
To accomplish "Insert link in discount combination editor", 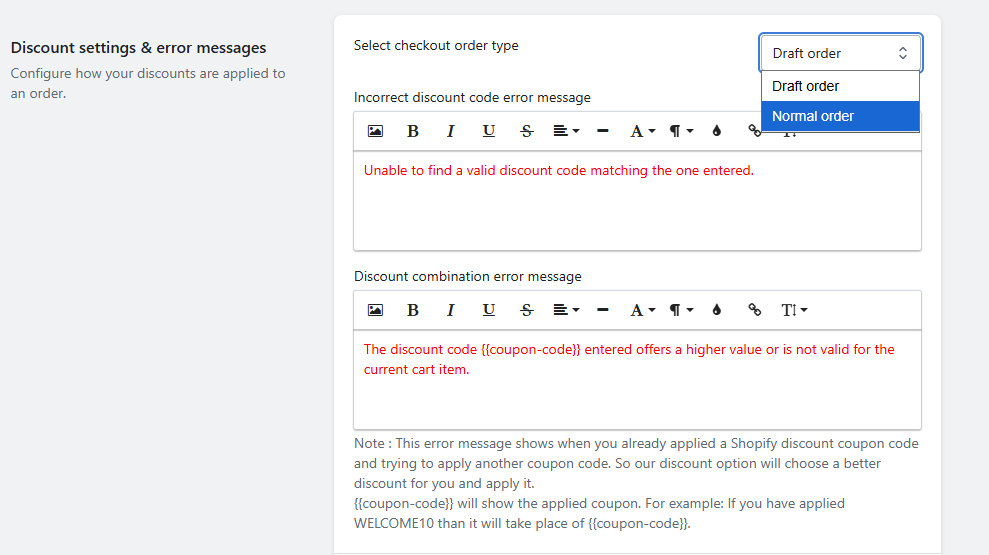I will coord(754,310).
